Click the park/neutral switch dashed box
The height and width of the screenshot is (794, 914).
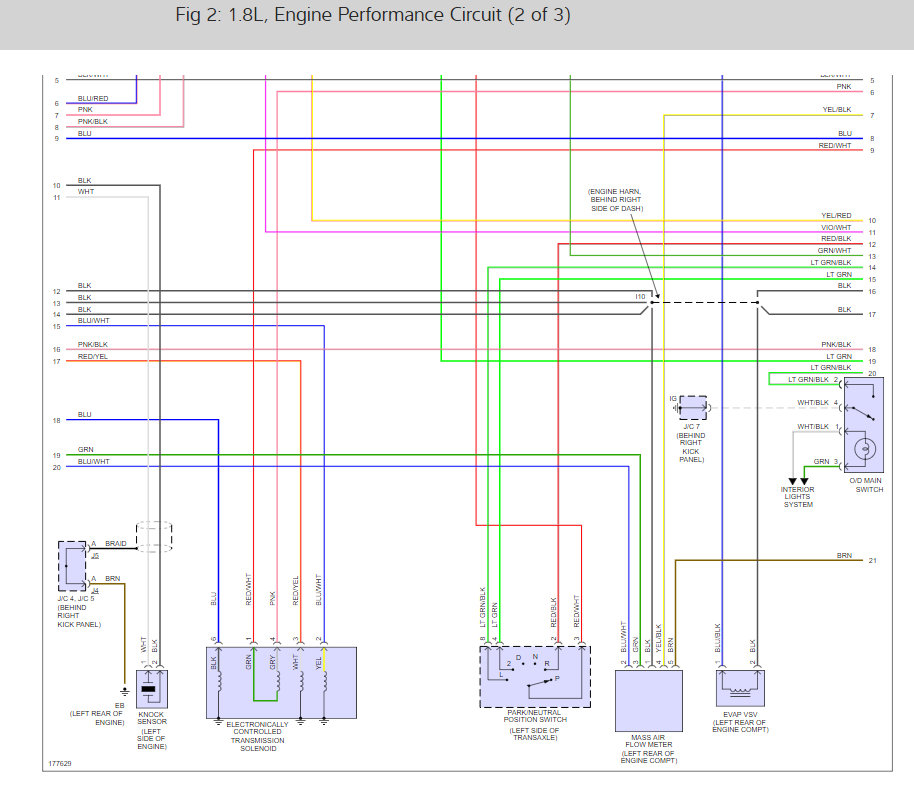(535, 676)
